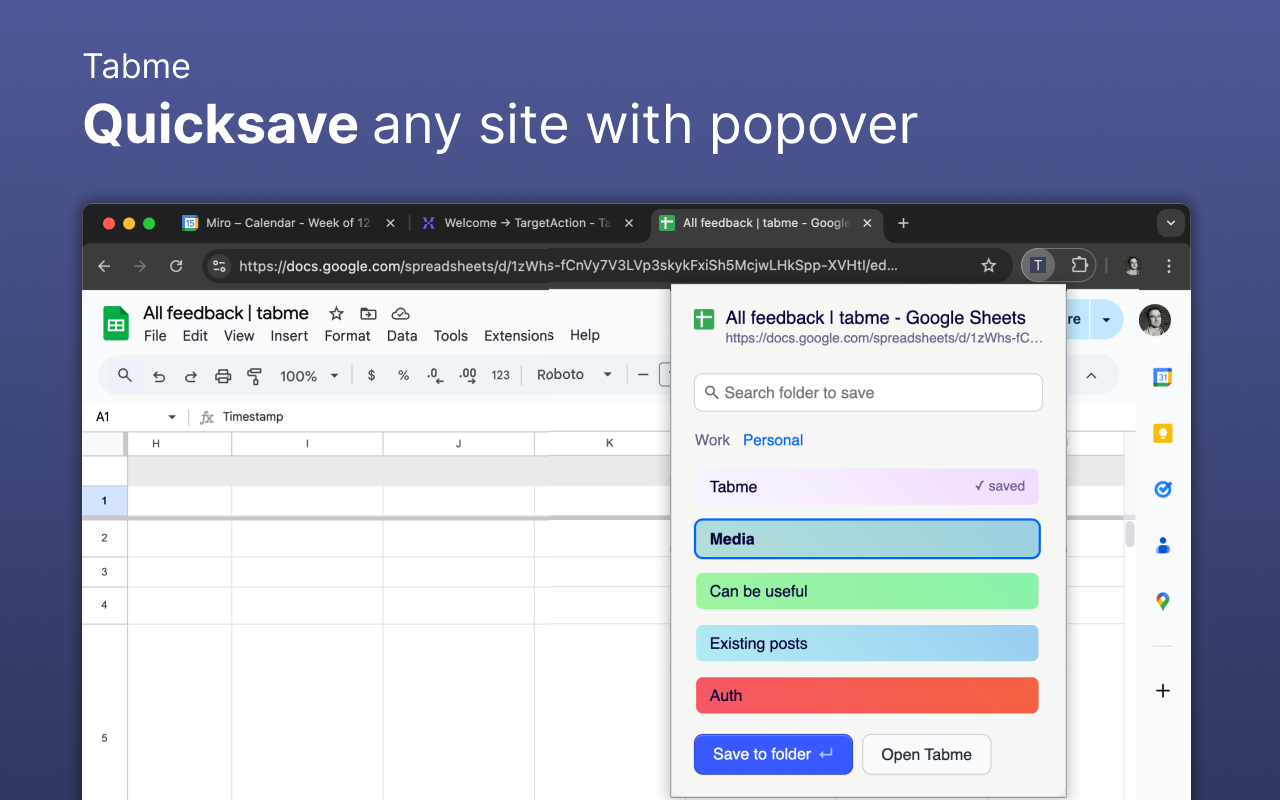Select row 3 header in the sheet
The width and height of the screenshot is (1280, 800).
coord(104,571)
